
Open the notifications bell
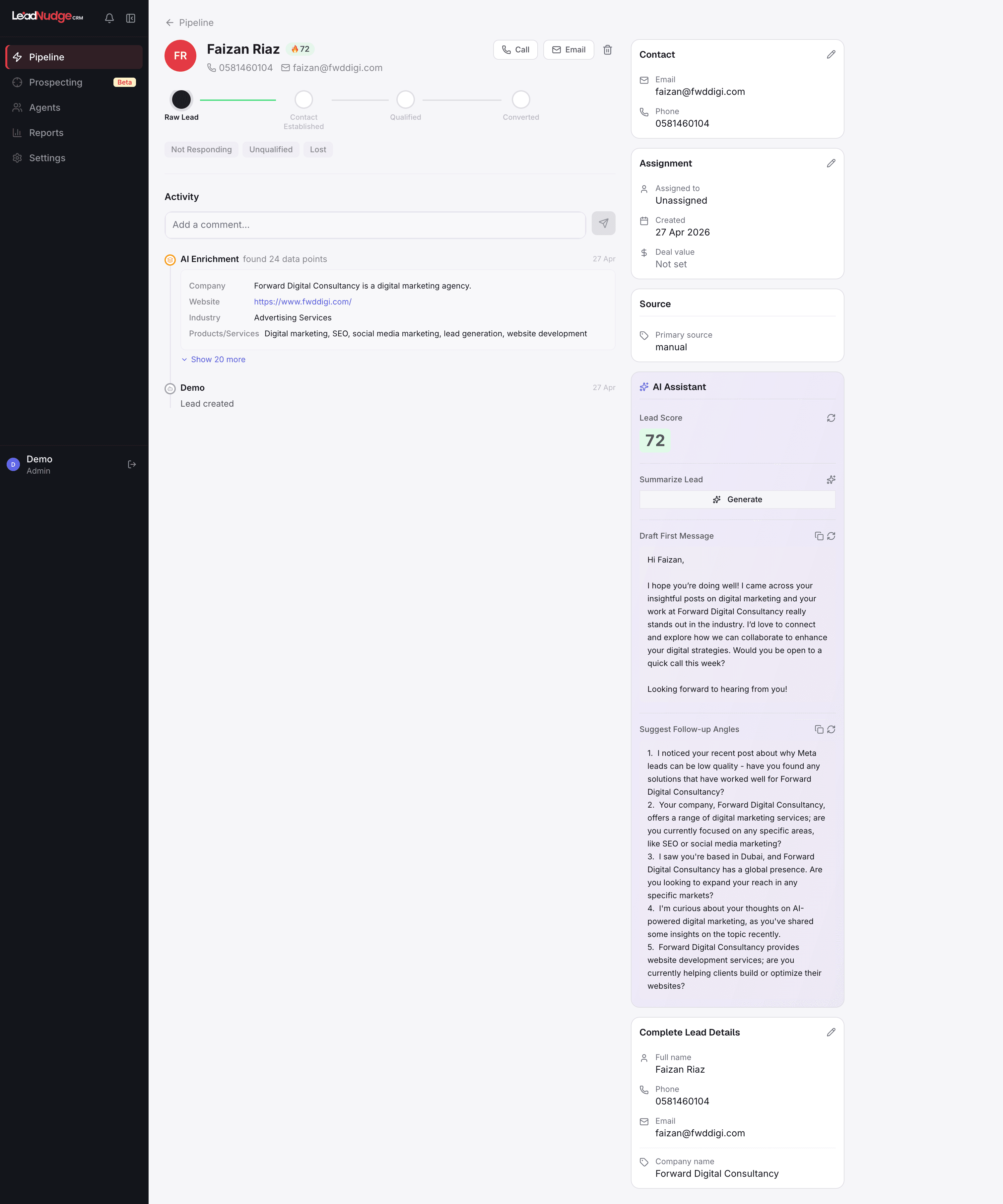pos(109,18)
